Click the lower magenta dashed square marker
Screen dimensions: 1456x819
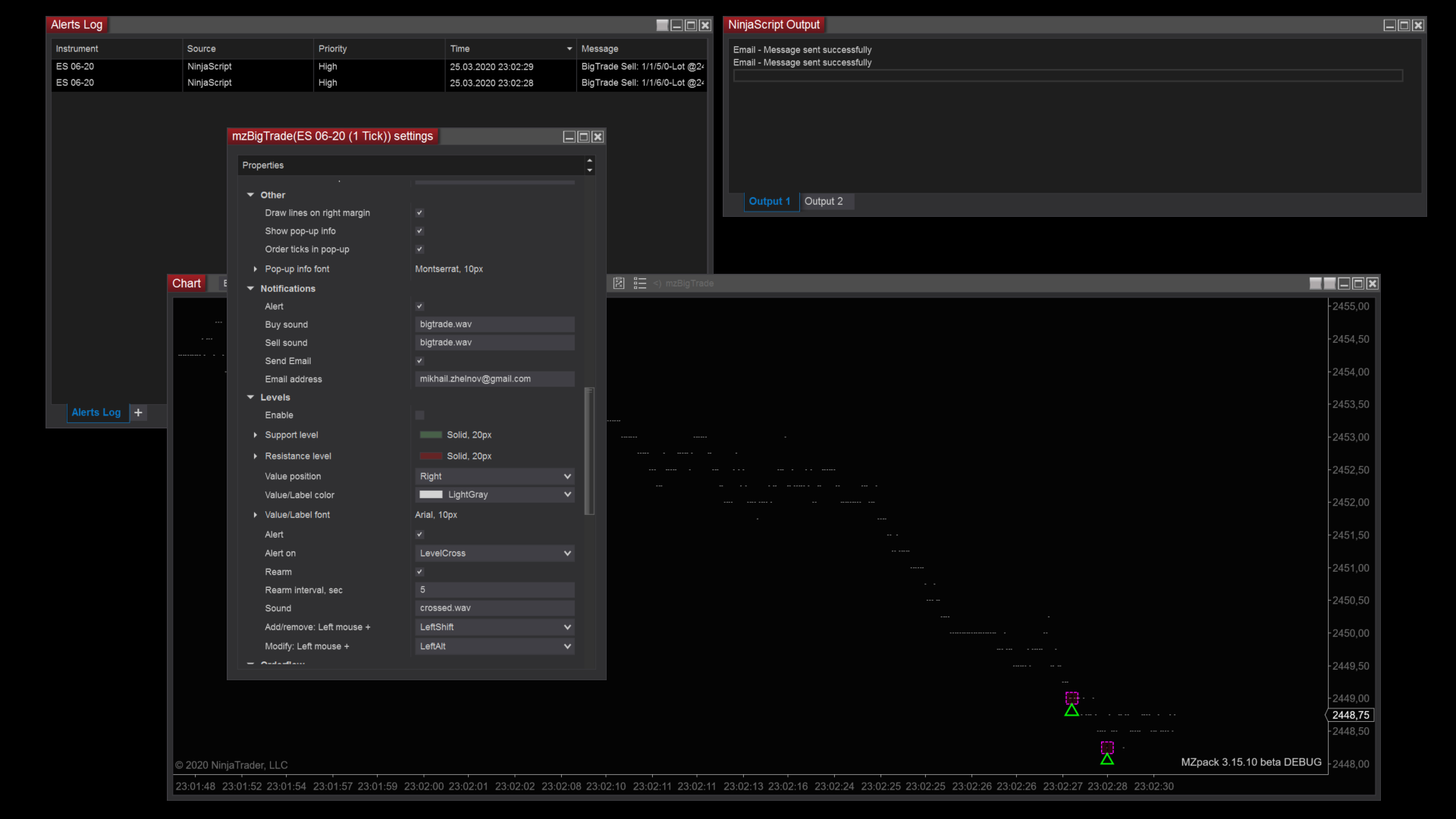click(1107, 747)
